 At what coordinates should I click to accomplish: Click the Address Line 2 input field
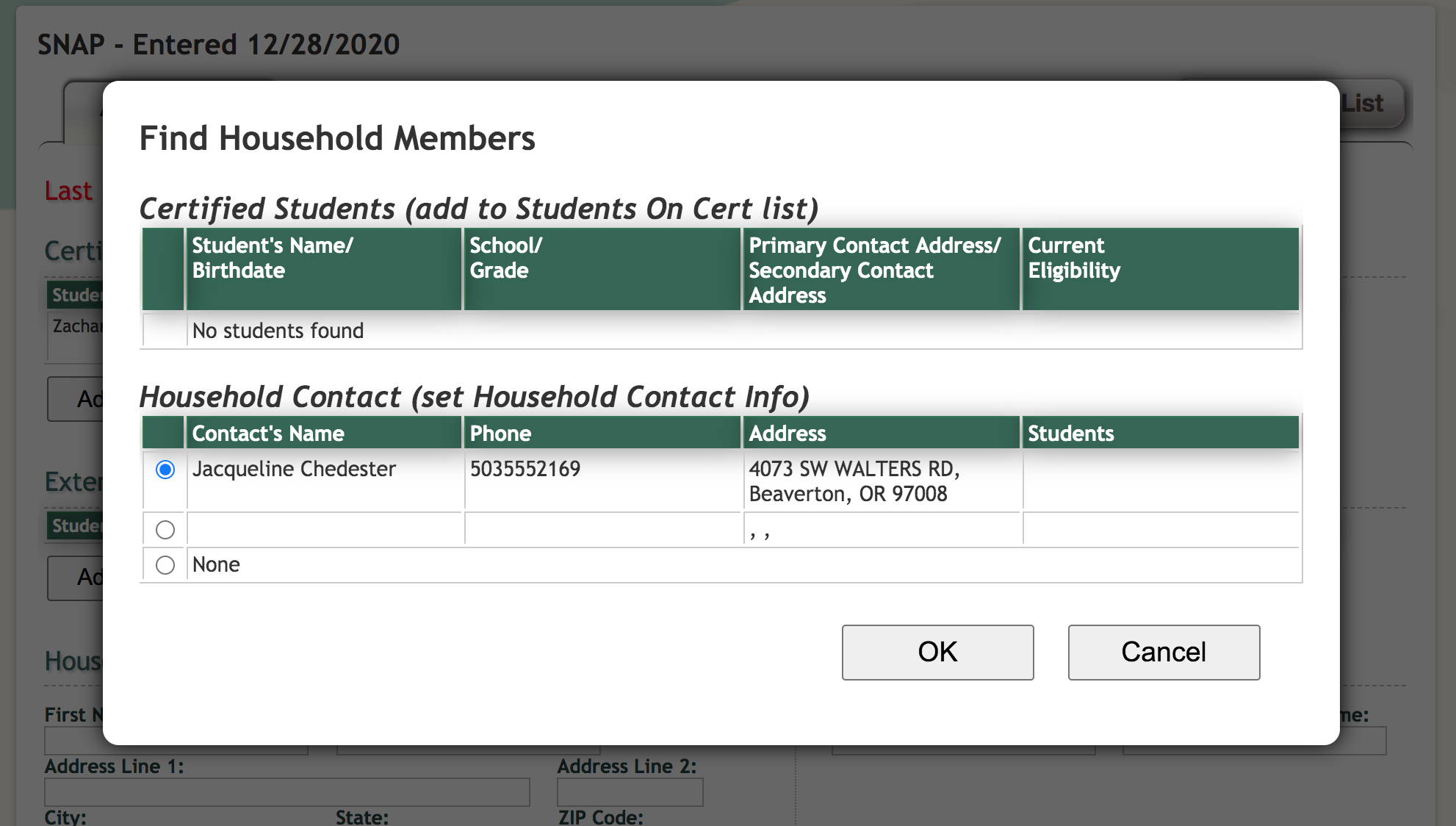click(630, 792)
